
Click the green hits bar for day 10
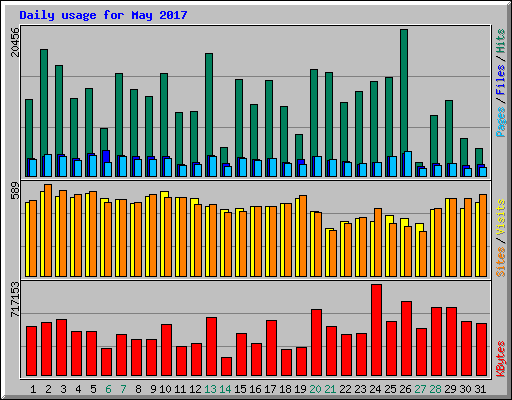[x=164, y=113]
